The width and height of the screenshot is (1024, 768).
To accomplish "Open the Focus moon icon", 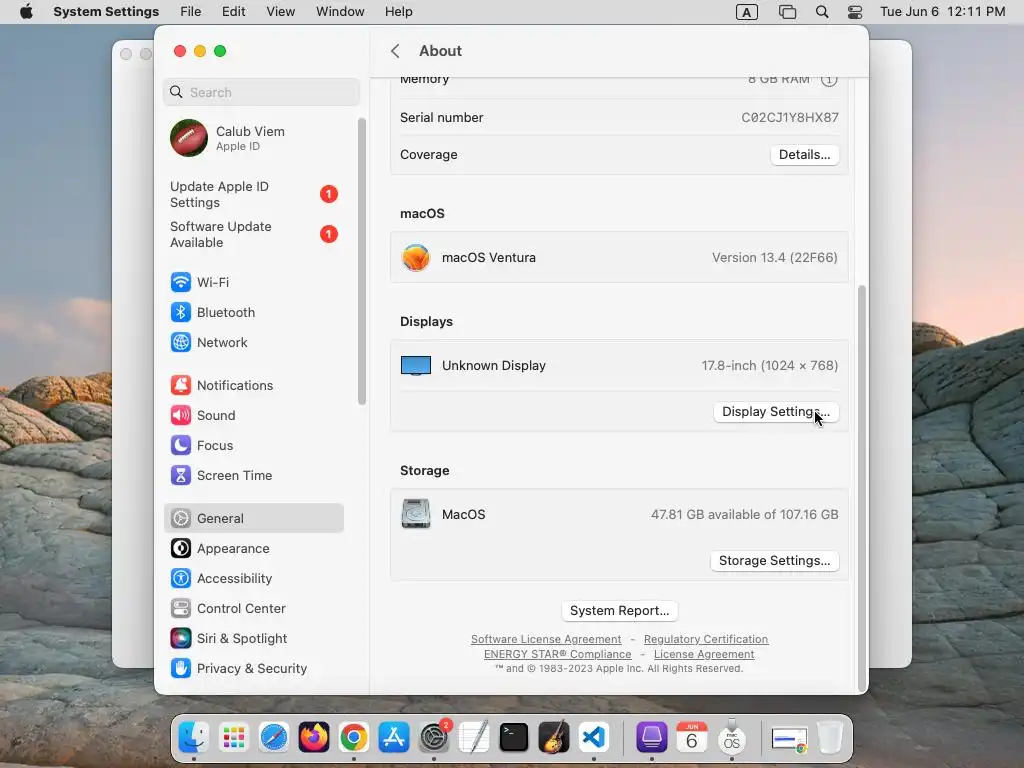I will pyautogui.click(x=181, y=445).
